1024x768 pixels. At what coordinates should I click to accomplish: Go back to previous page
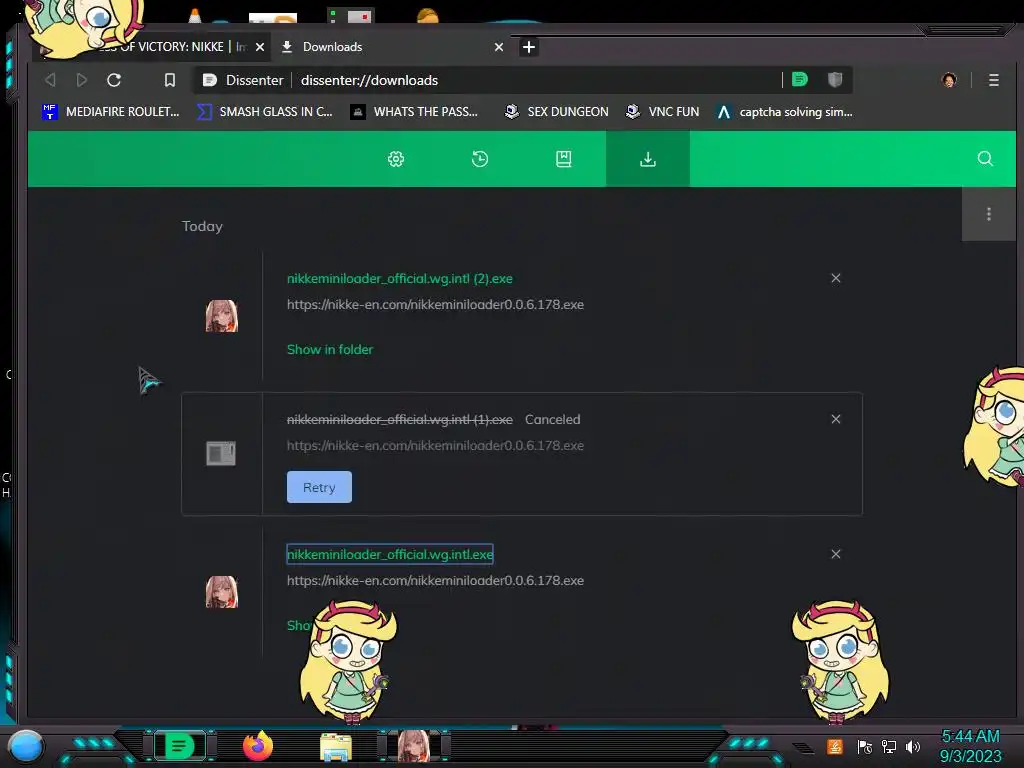click(x=50, y=80)
